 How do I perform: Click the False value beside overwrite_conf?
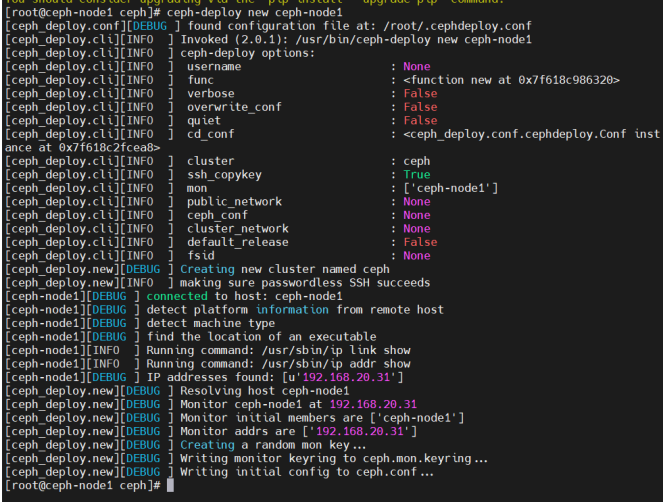tap(420, 107)
